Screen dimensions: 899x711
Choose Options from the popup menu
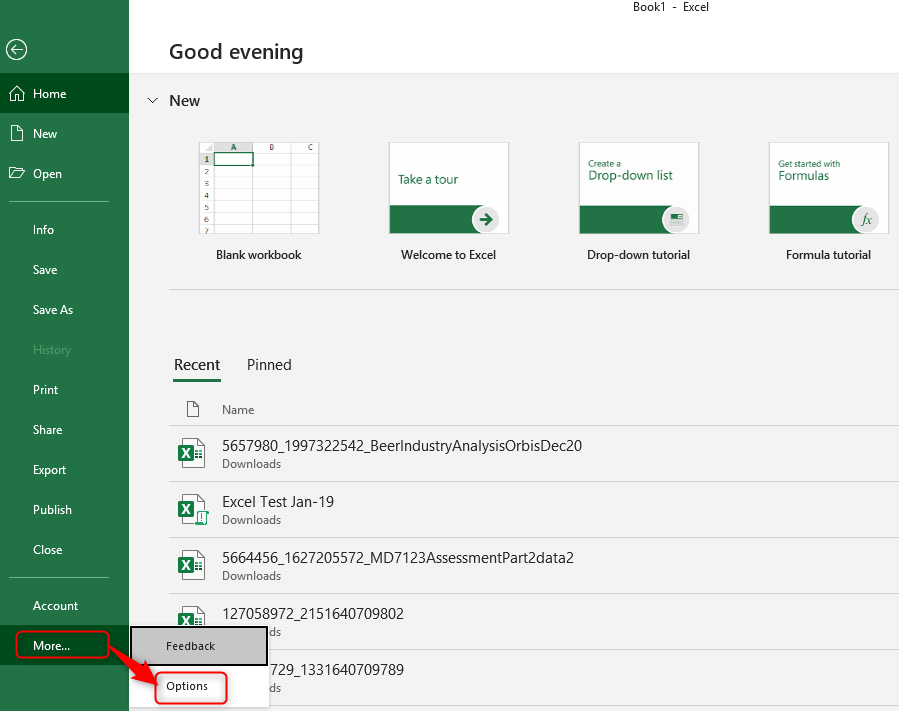pos(199,686)
